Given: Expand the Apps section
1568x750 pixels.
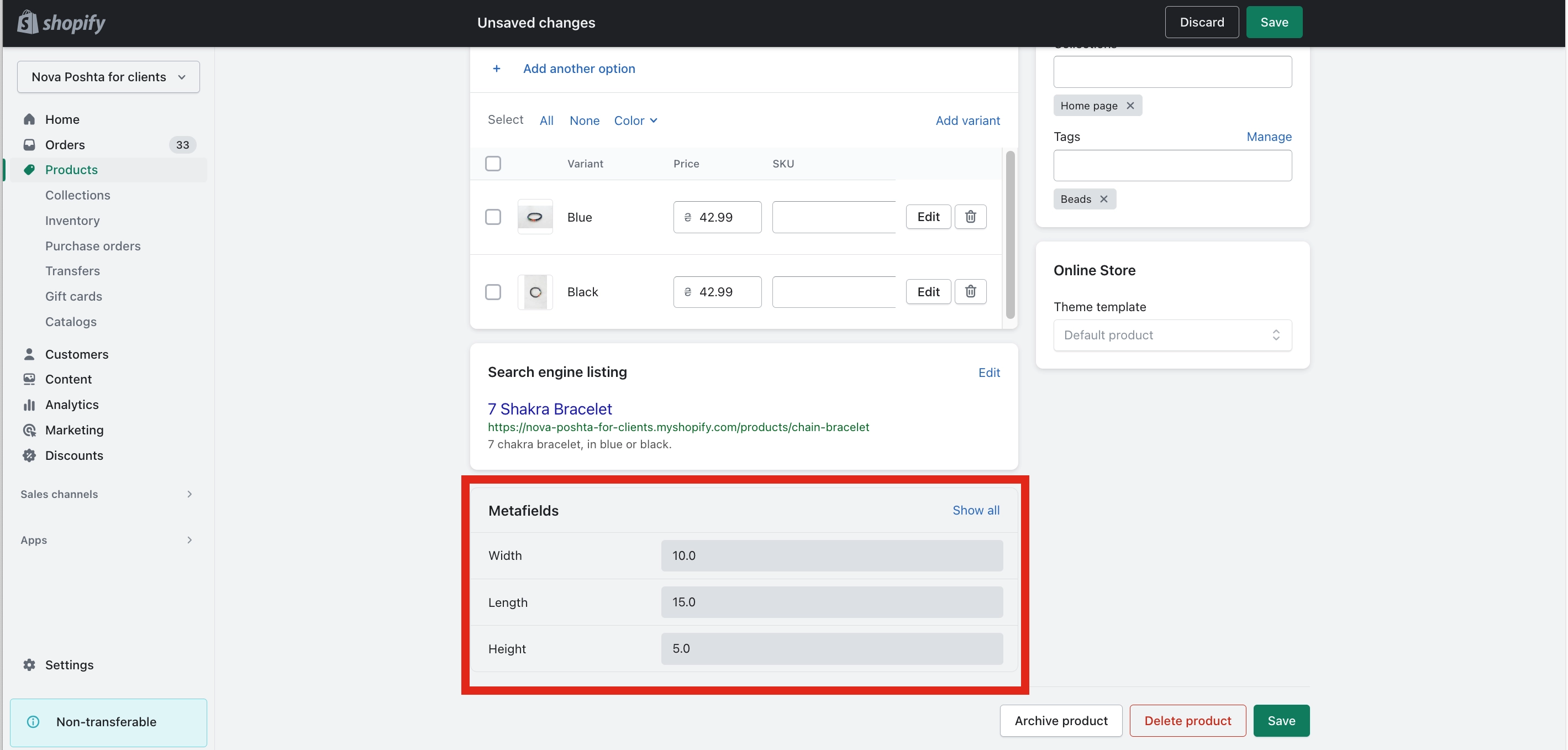Looking at the screenshot, I should (x=107, y=540).
